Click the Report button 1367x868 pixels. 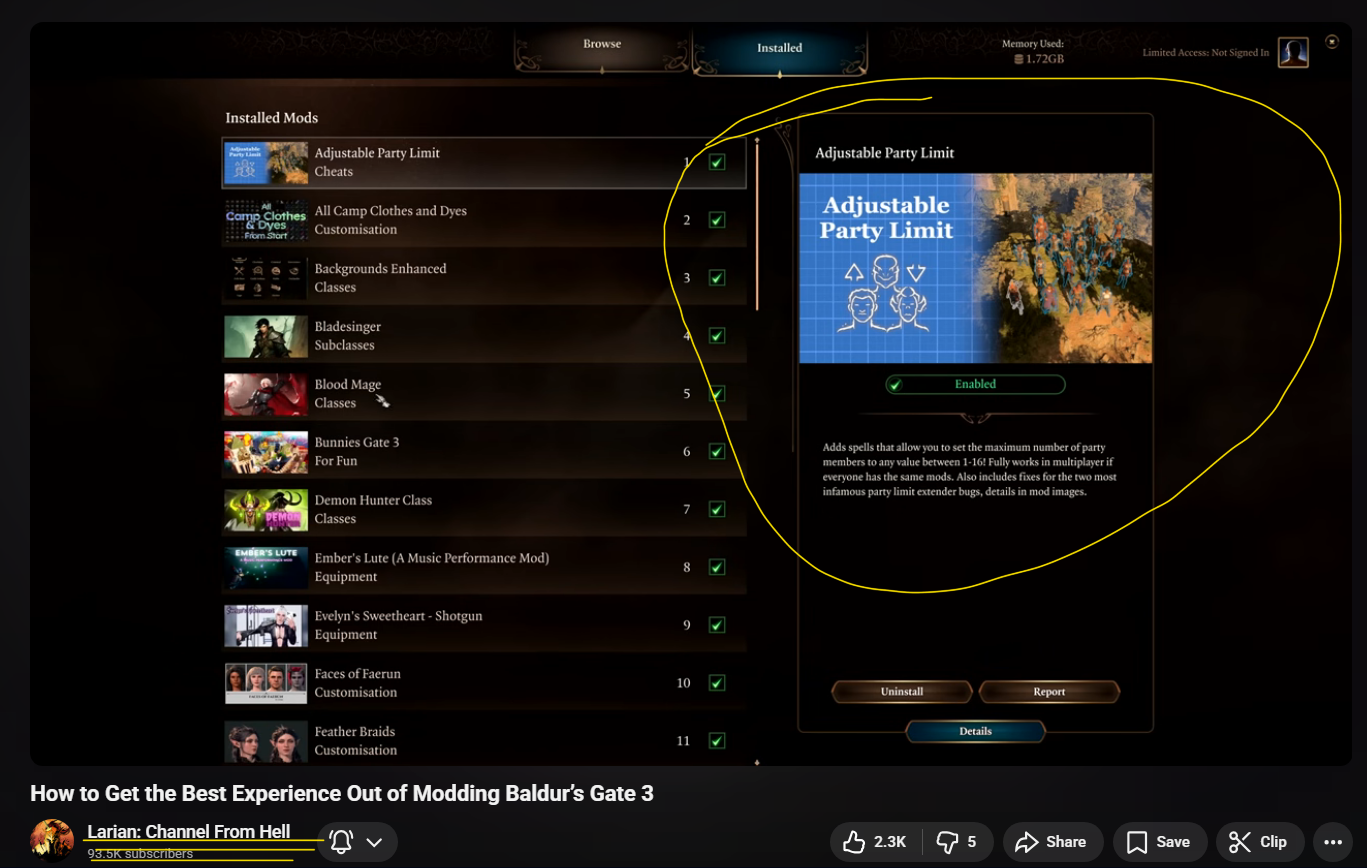(x=1049, y=692)
